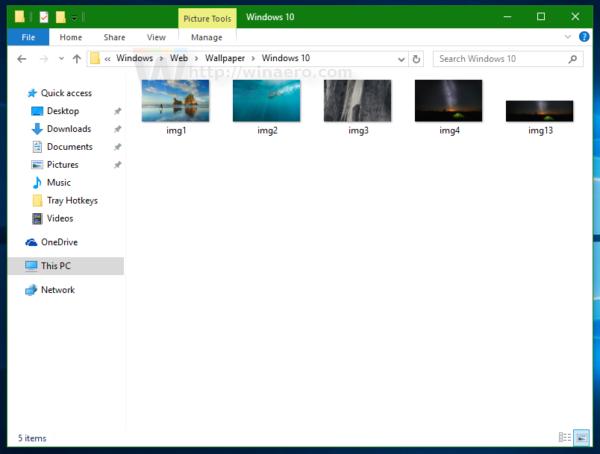Minimize the Windows 10 Explorer window
This screenshot has height=454, width=600.
coord(507,17)
